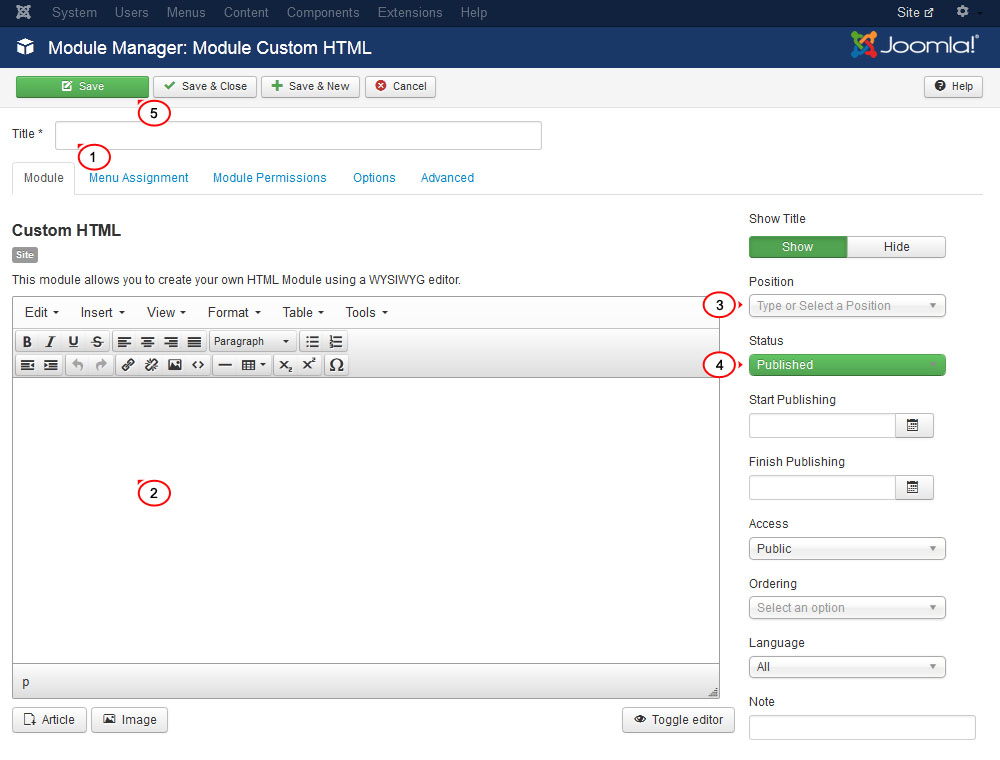Justify text in editor
This screenshot has height=760, width=1000.
(195, 342)
